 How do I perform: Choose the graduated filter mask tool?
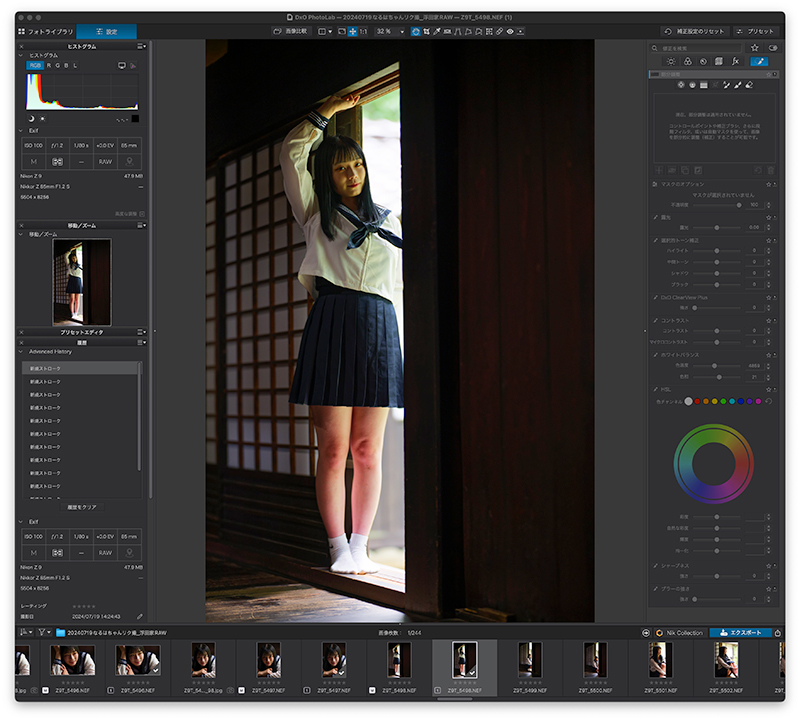704,85
